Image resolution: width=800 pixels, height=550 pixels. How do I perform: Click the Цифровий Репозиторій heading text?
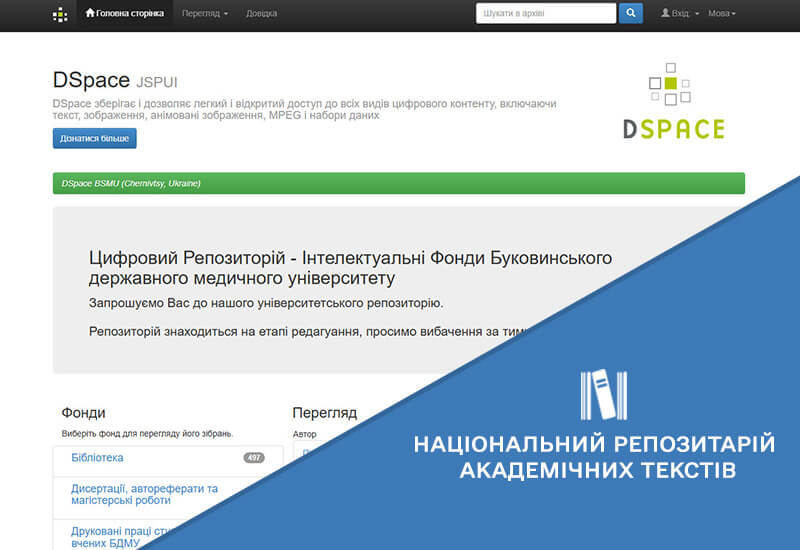(x=350, y=268)
